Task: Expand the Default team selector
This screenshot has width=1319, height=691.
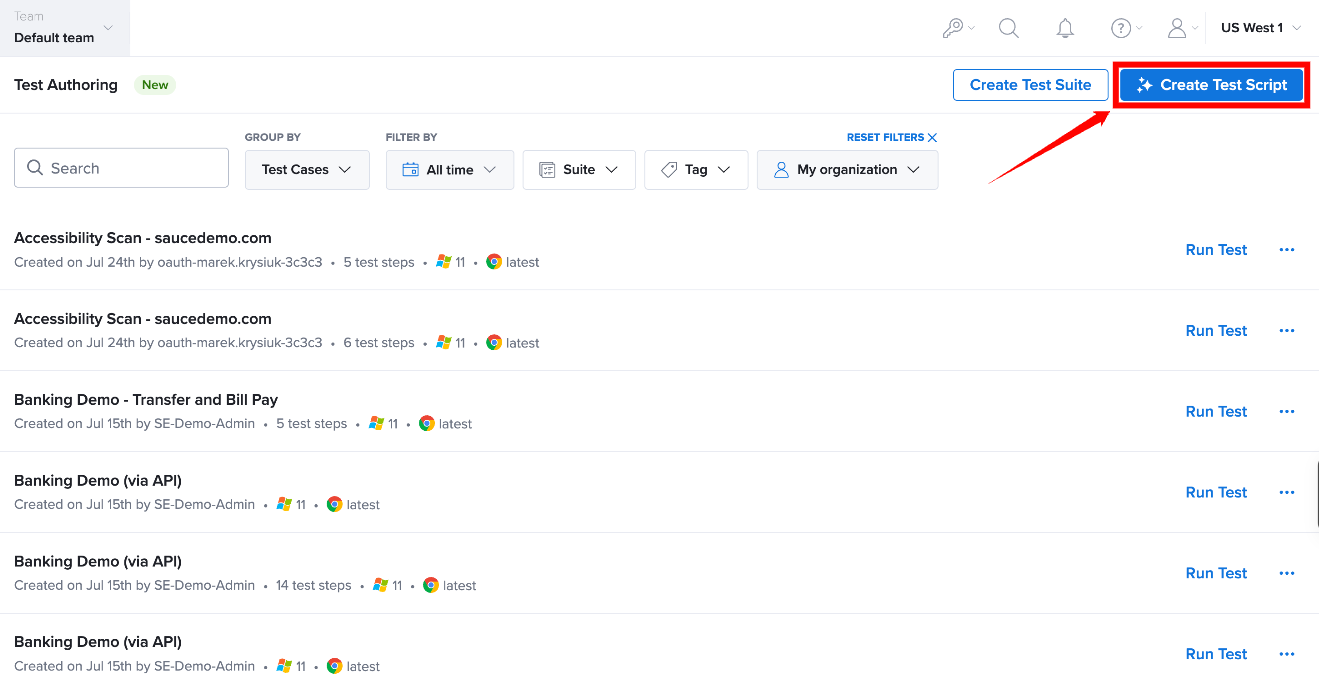Action: coord(65,28)
